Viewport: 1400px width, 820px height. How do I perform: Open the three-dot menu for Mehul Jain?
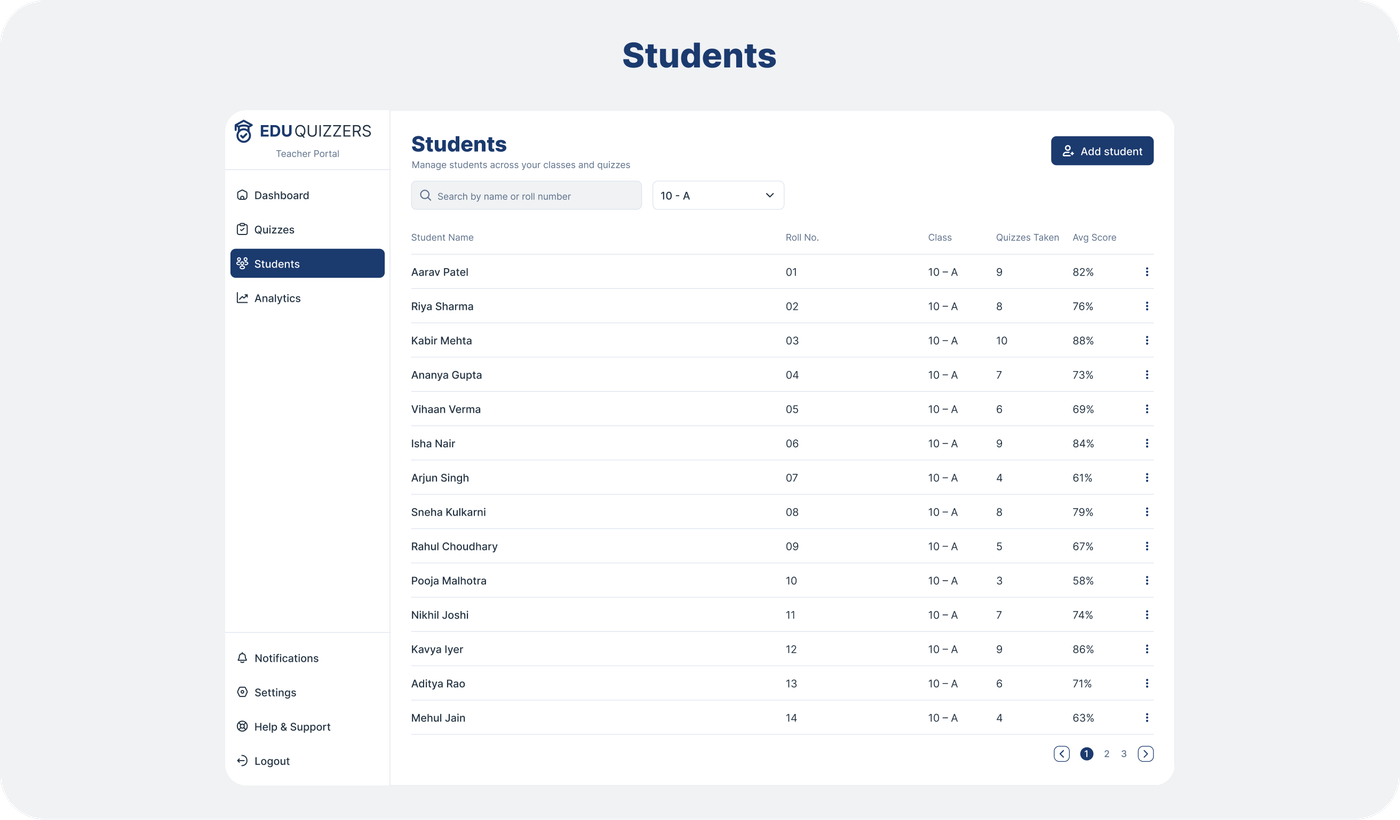point(1147,717)
